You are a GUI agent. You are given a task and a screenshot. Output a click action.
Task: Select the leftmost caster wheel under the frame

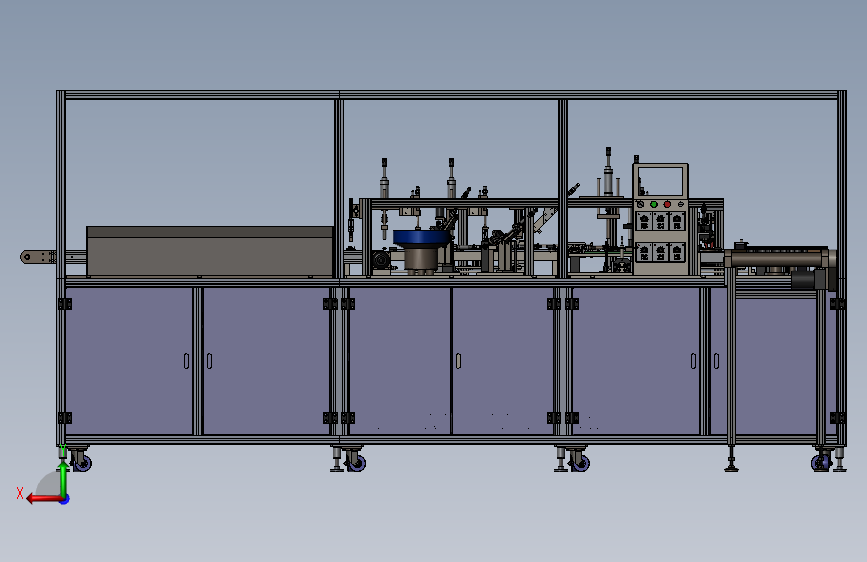82,461
